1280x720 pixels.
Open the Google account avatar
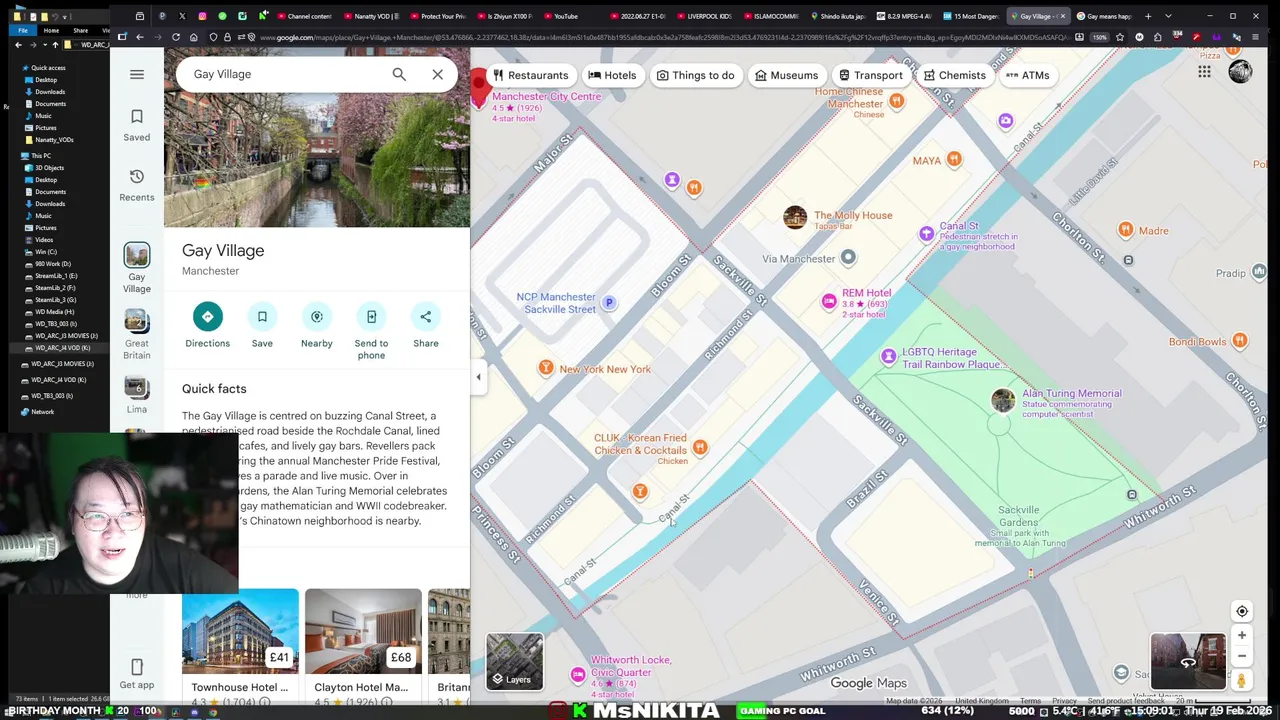click(1240, 72)
